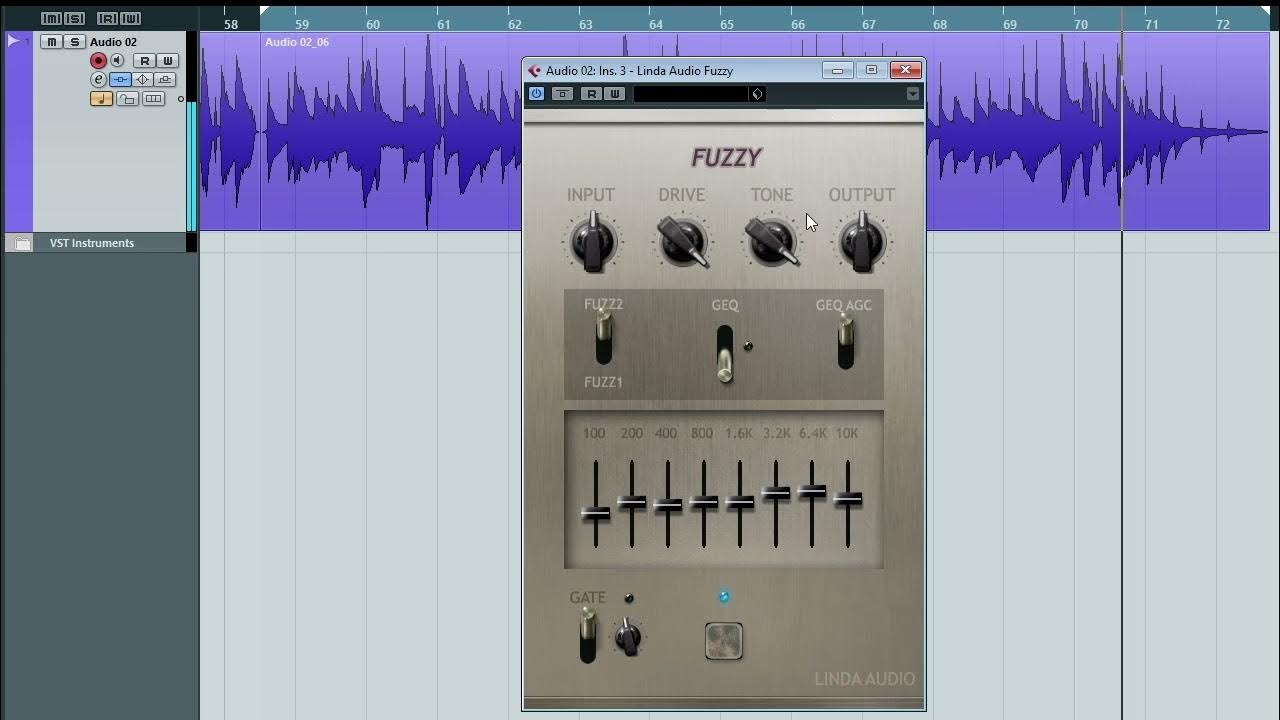Screen dimensions: 1280x720
Task: Click the LINDA AUDIO brand label
Action: (x=864, y=679)
